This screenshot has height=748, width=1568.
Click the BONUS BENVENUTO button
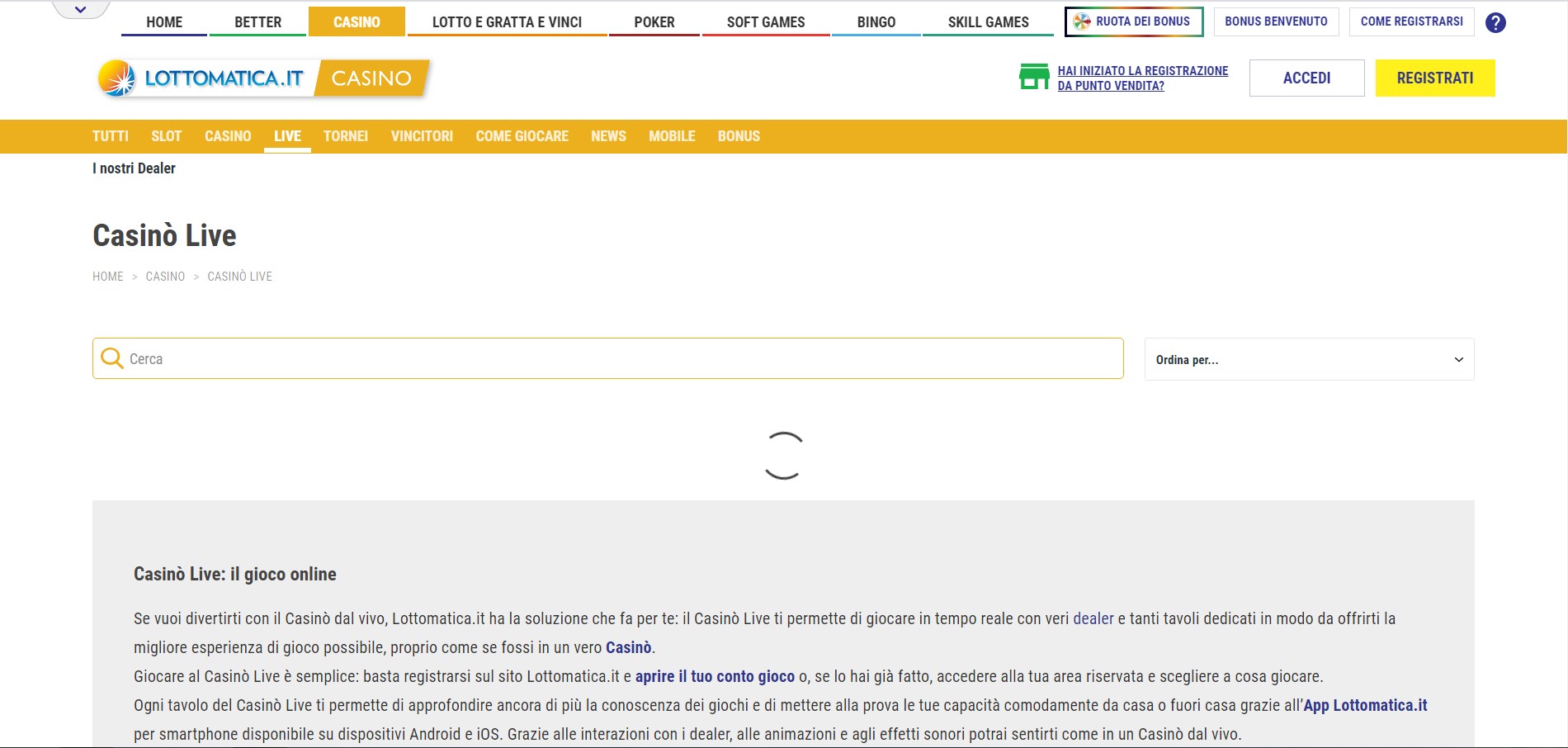[x=1276, y=21]
